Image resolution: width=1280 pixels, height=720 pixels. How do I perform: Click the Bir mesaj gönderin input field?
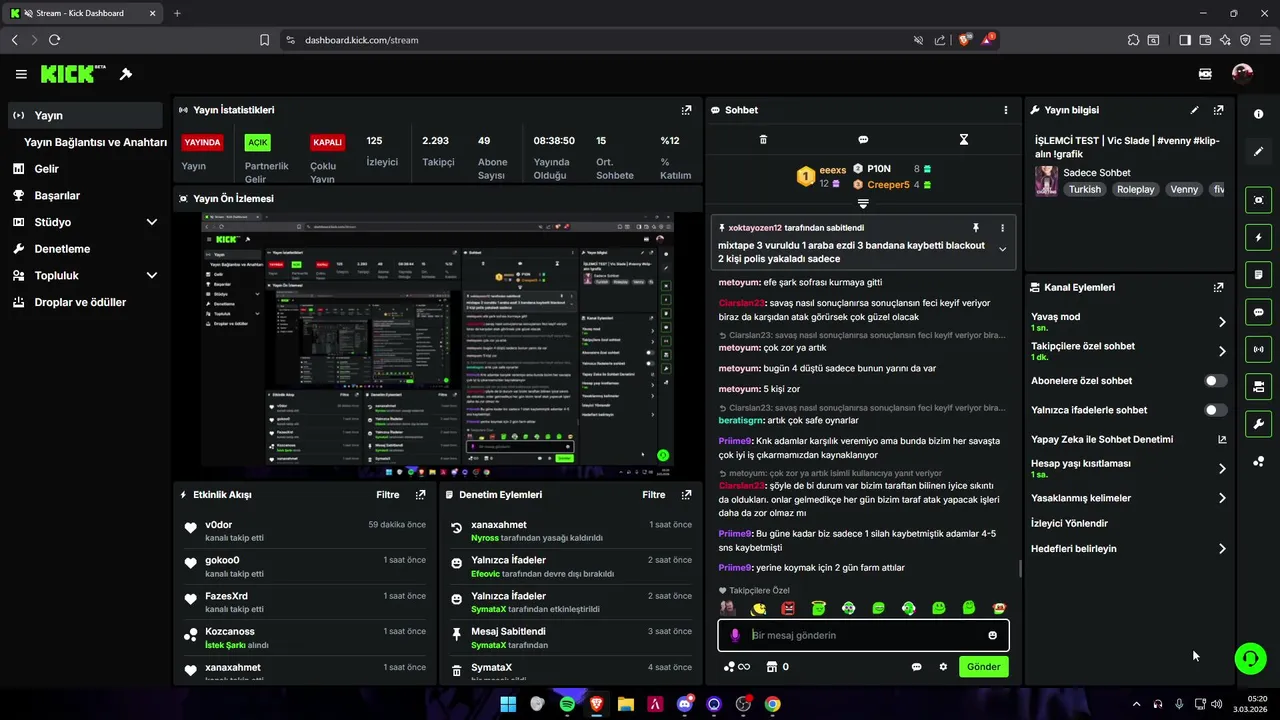(x=863, y=635)
